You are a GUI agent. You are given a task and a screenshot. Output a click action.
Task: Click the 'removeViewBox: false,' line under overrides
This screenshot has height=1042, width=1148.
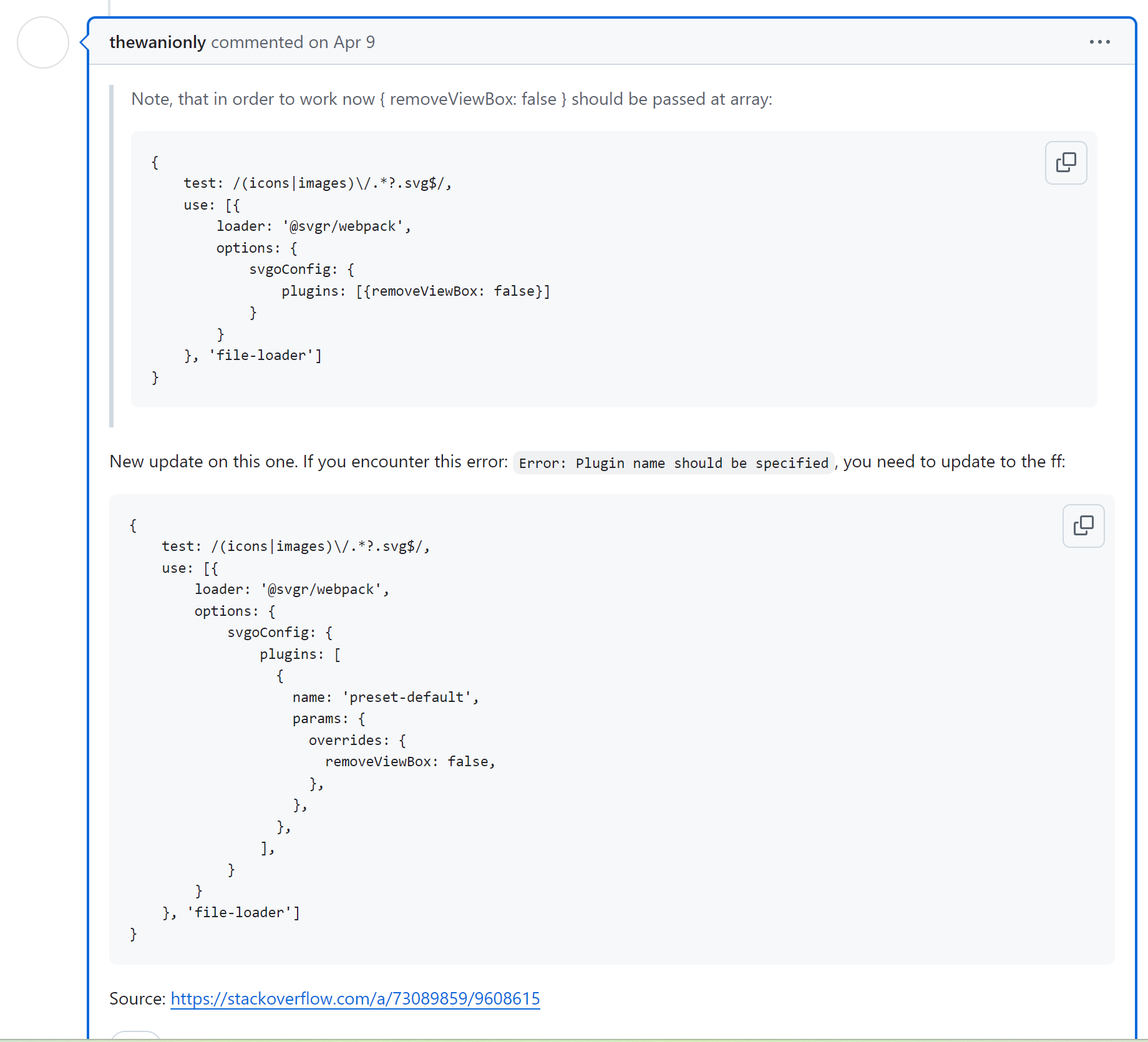click(410, 761)
